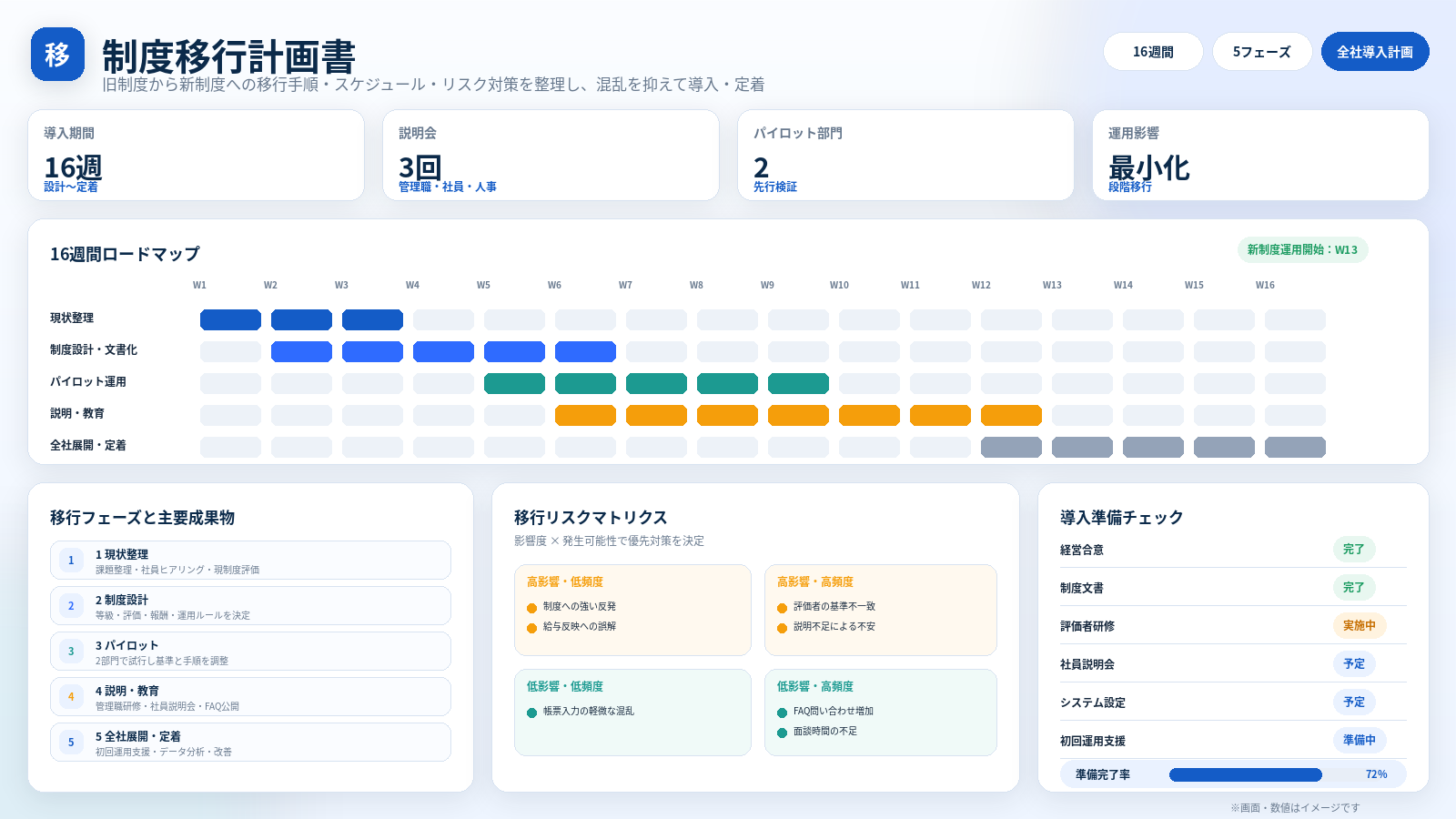Click the 新制度運用開始：W13 badge
This screenshot has height=819, width=1456.
(x=1302, y=249)
